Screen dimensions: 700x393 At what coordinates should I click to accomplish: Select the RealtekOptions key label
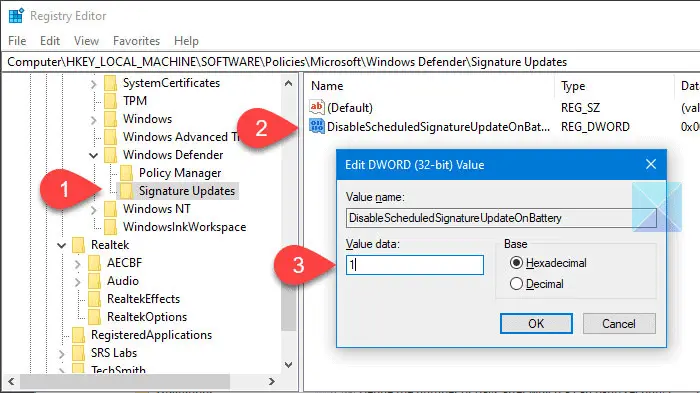[x=147, y=317]
